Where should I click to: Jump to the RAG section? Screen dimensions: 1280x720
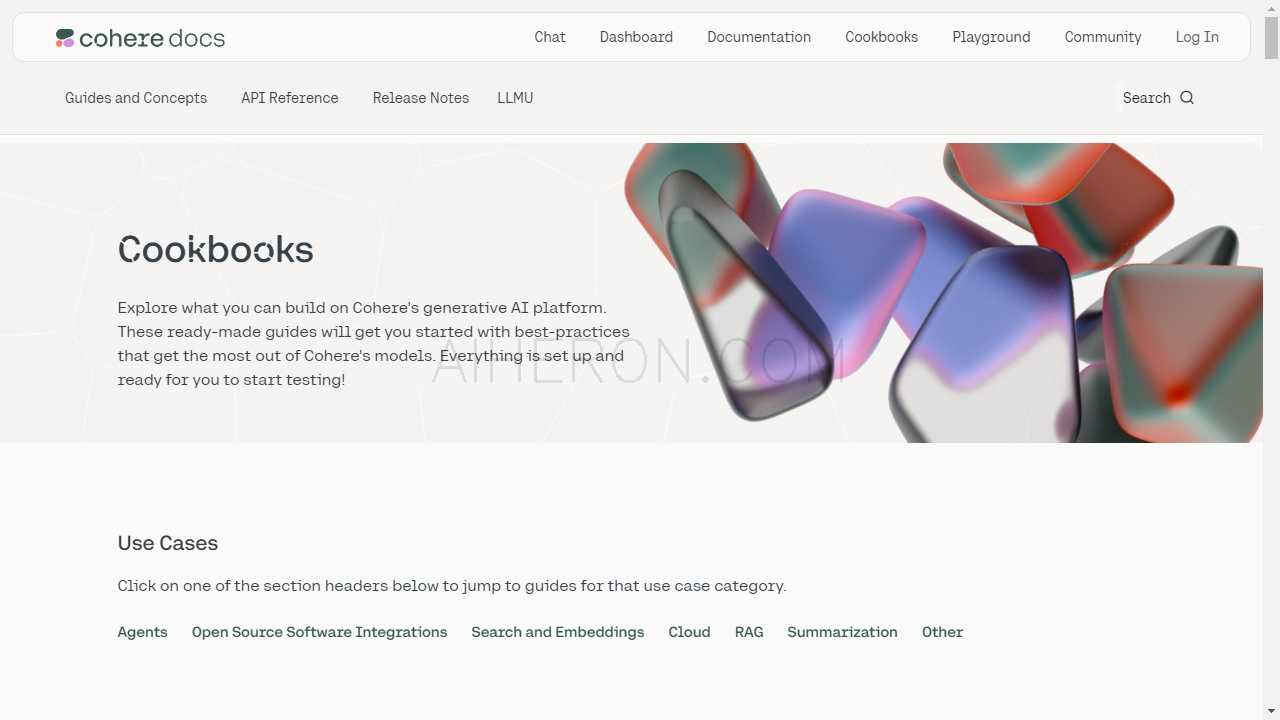(x=749, y=632)
